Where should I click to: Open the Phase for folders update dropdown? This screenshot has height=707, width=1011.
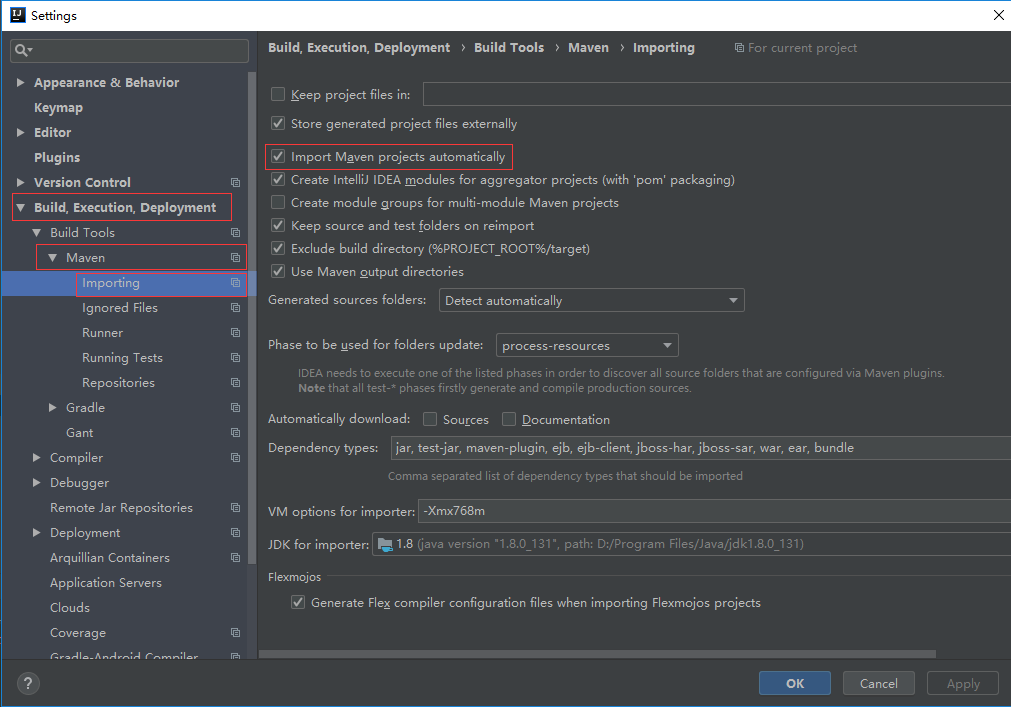[x=587, y=345]
